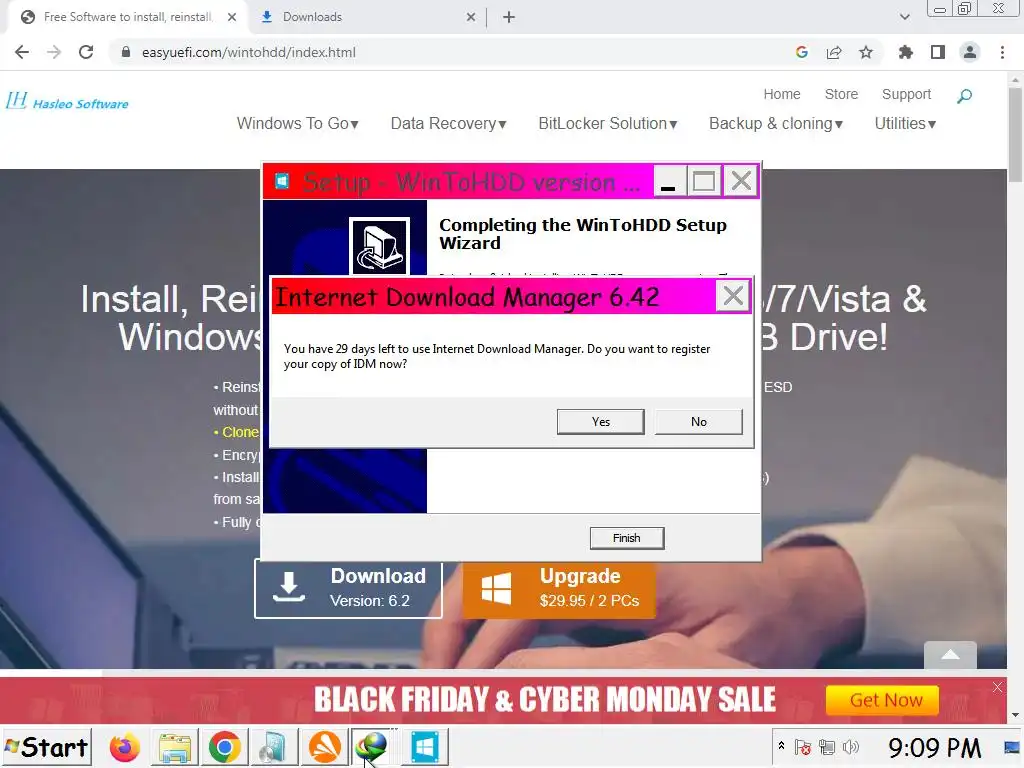Go back in Chrome

click(x=22, y=52)
